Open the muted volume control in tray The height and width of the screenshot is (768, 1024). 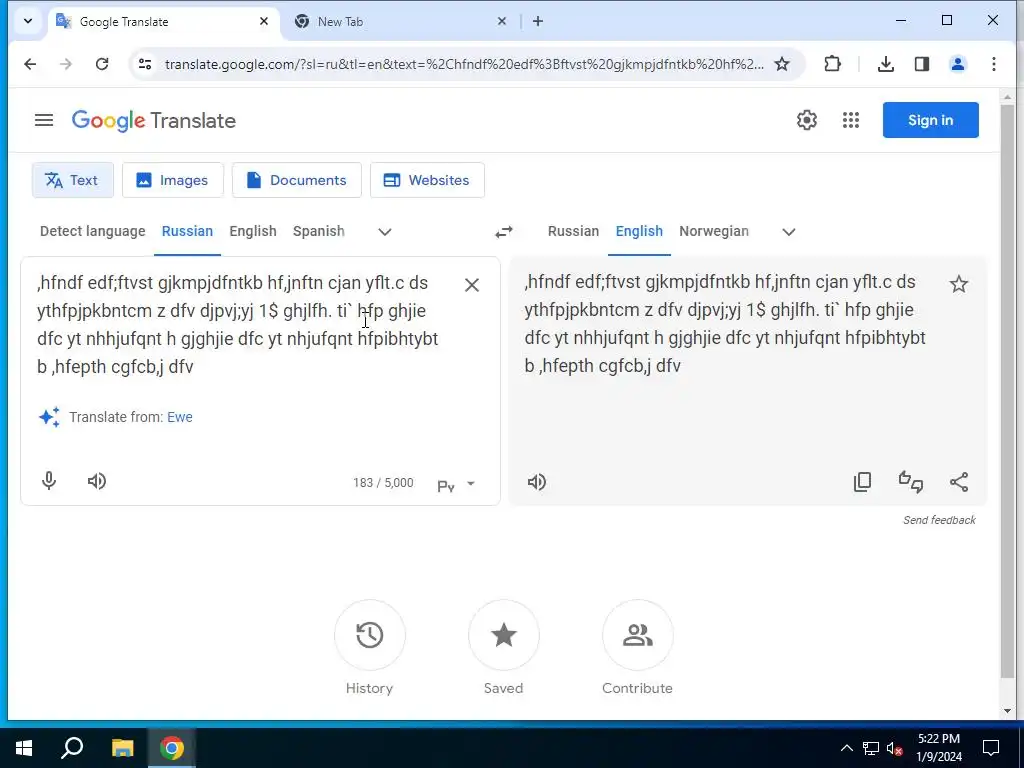tap(894, 748)
